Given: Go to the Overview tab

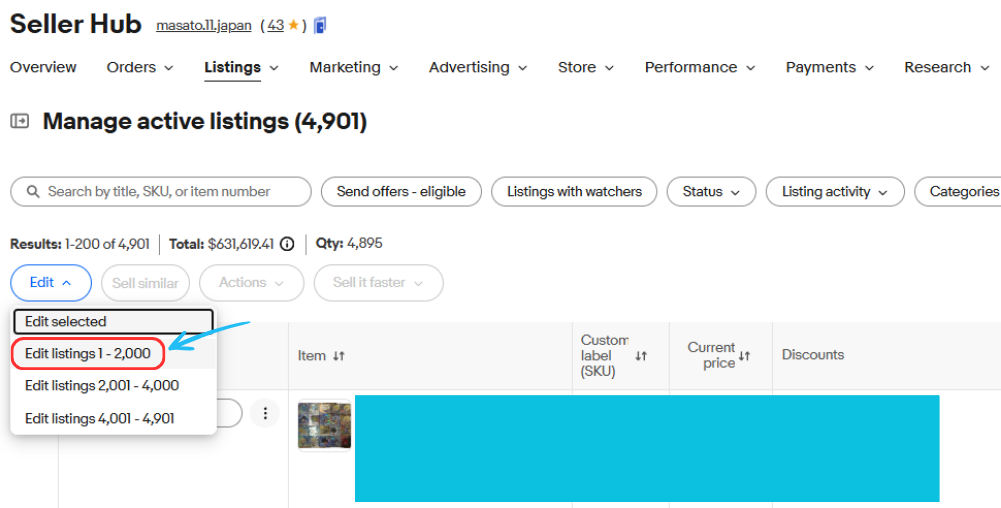Looking at the screenshot, I should tap(43, 67).
